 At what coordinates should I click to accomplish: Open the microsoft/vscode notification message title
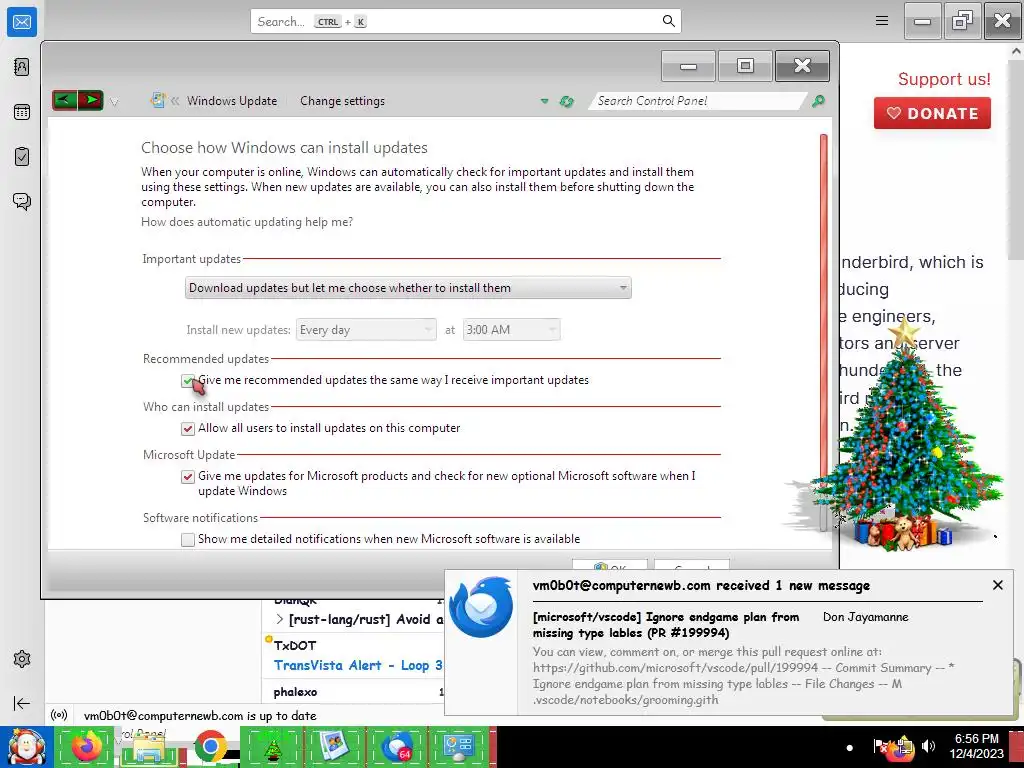pos(665,624)
